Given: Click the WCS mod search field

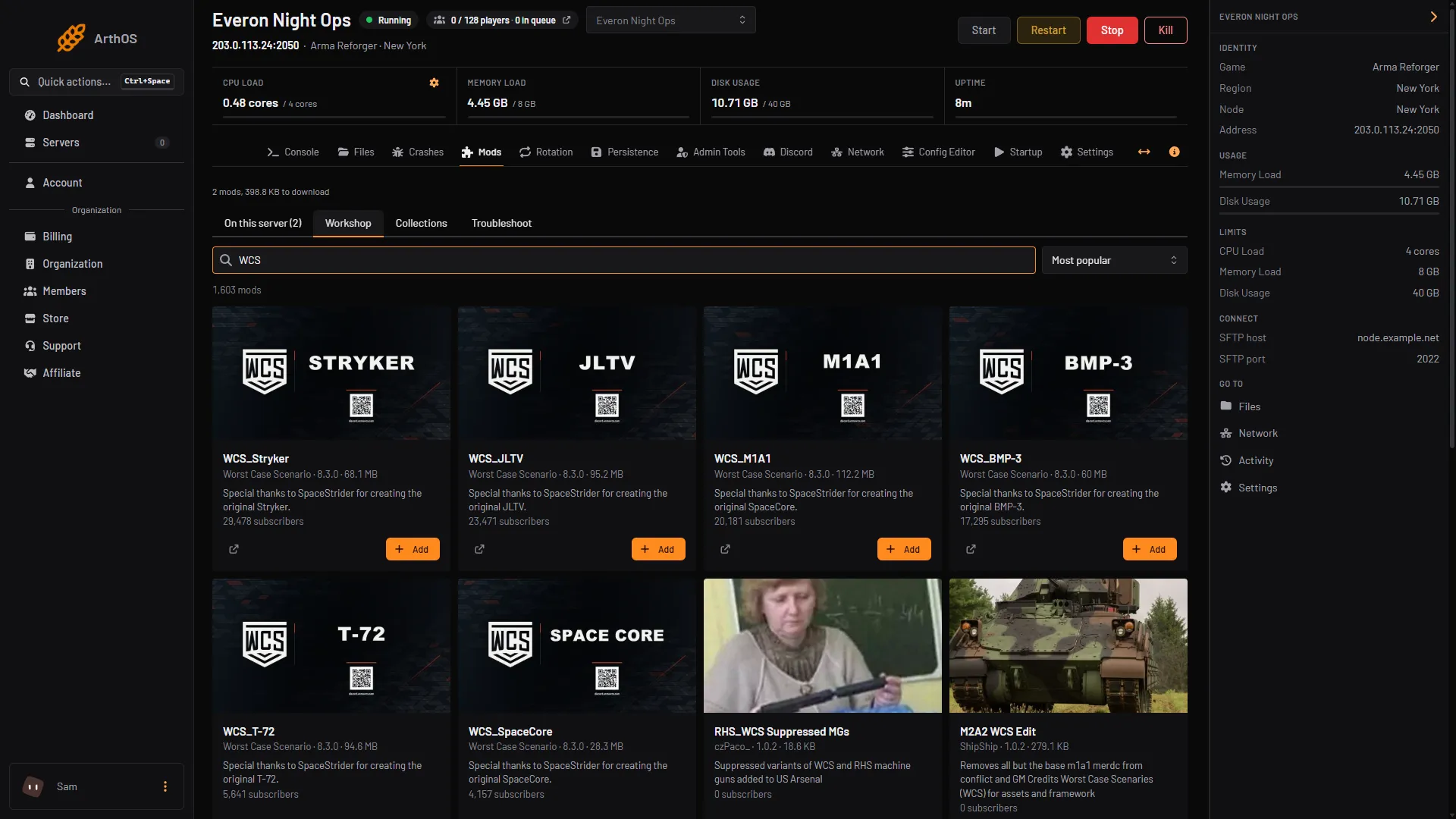Looking at the screenshot, I should pos(623,260).
